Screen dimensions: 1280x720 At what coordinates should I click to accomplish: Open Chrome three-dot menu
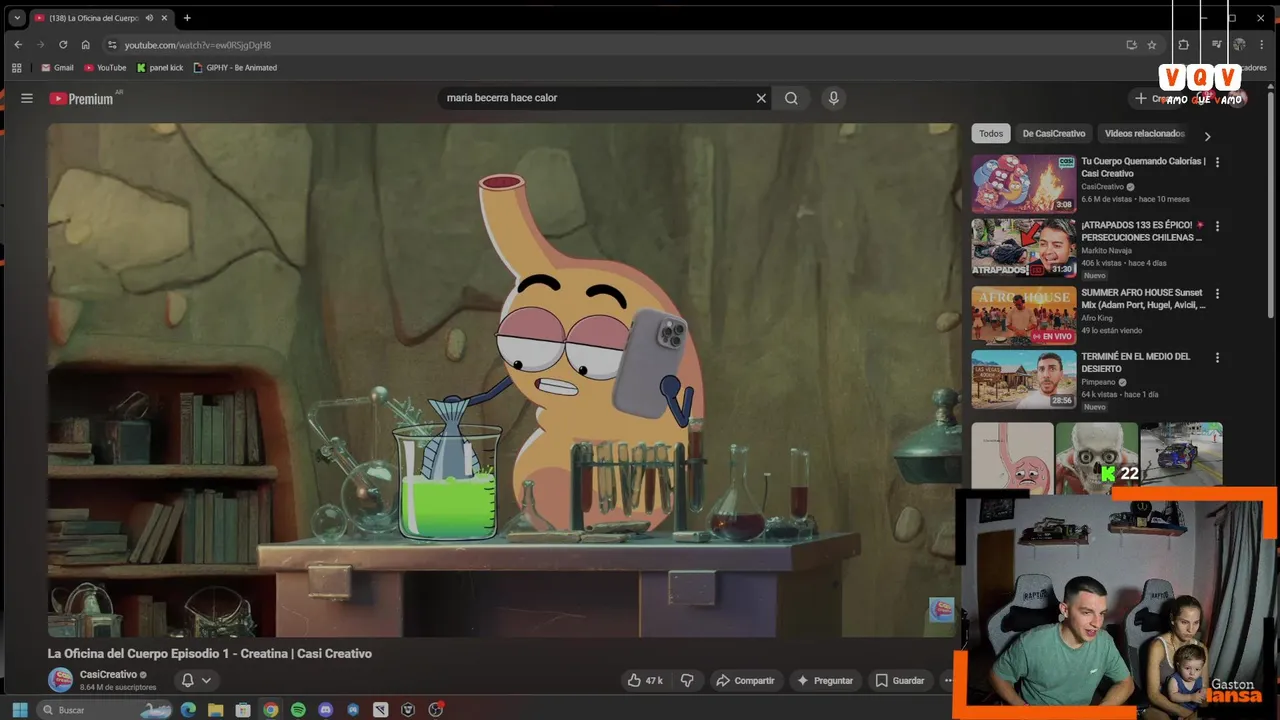[x=1262, y=45]
